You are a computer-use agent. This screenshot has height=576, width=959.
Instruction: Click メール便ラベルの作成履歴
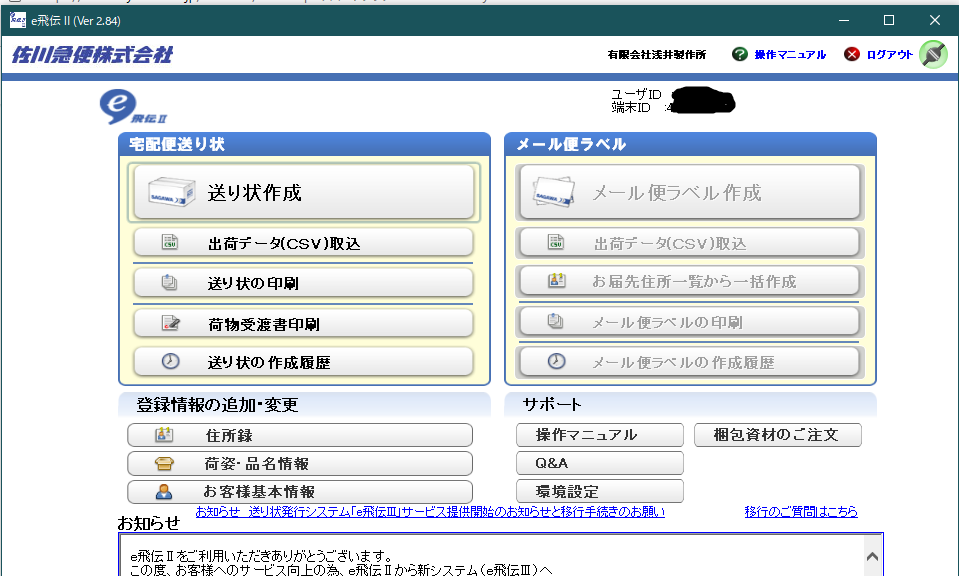[690, 362]
